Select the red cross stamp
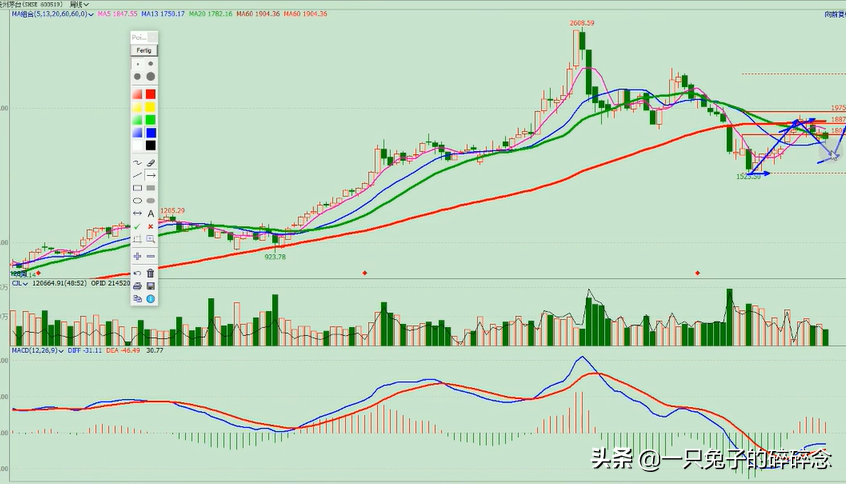 (151, 227)
